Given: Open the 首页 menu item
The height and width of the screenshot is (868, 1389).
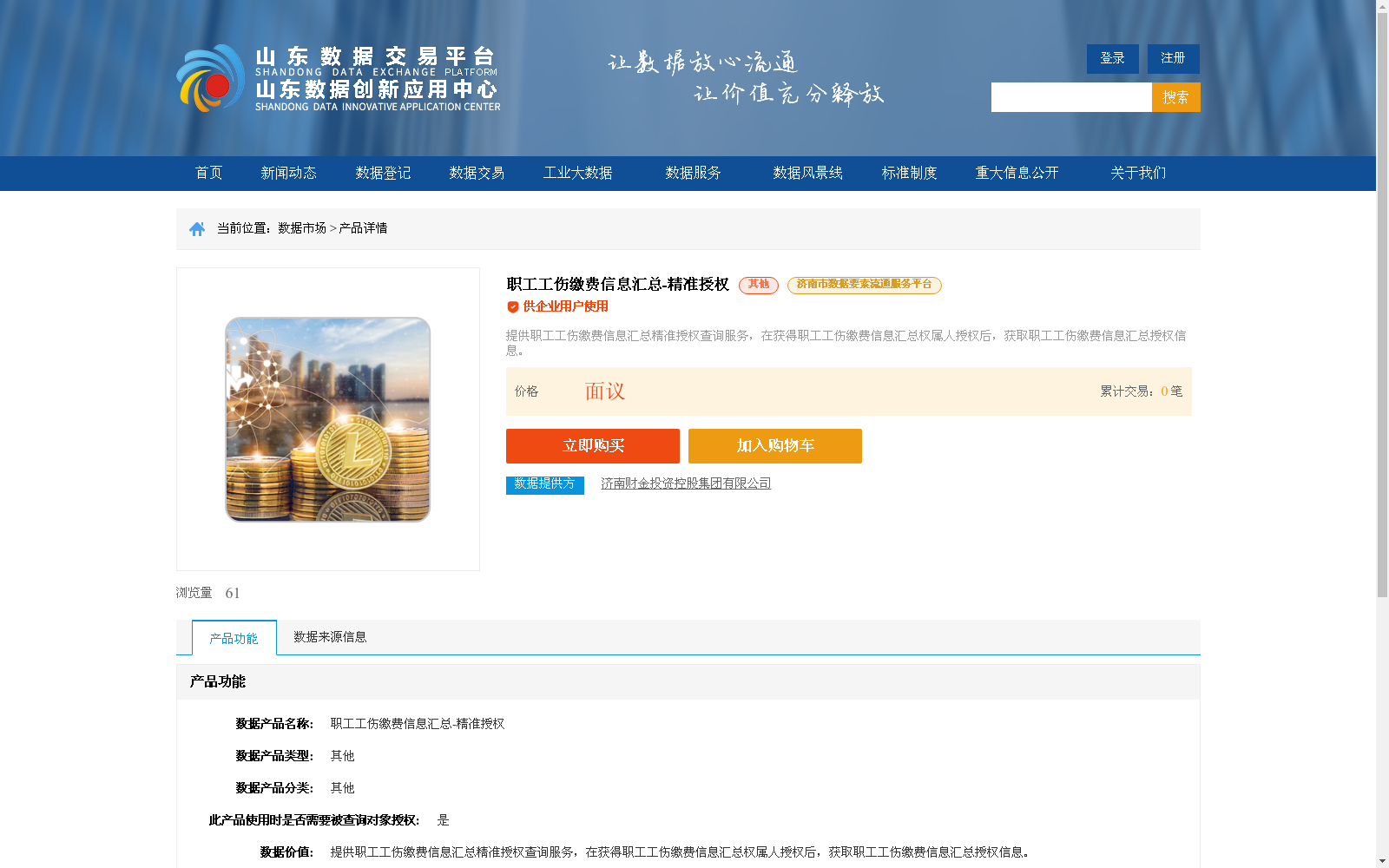Looking at the screenshot, I should 208,173.
